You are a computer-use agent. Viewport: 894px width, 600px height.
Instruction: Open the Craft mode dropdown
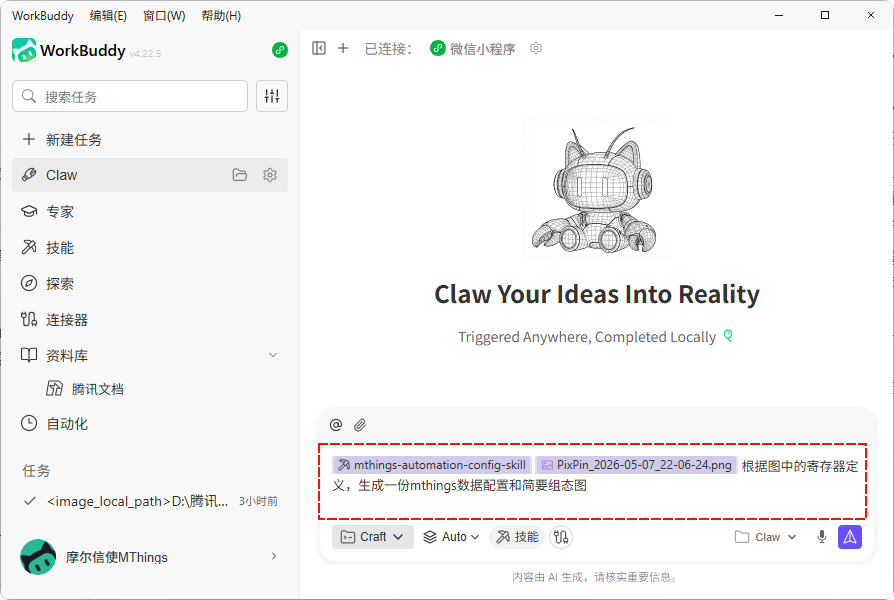click(x=373, y=537)
